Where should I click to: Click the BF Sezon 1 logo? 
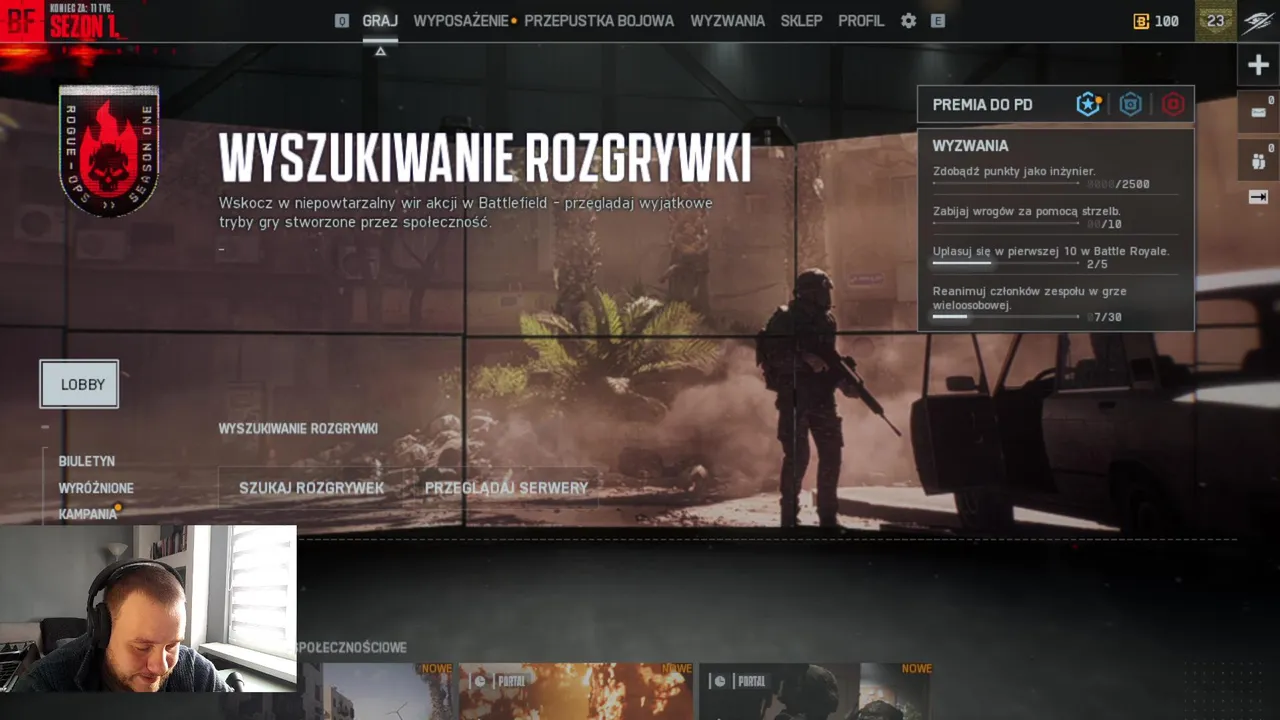coord(64,21)
